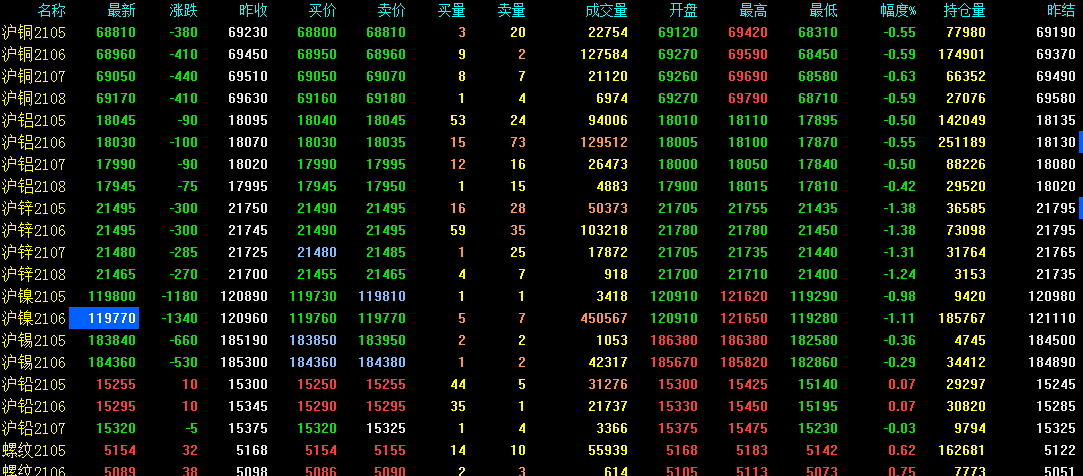Click volume 127584 for 沪铜2106

(604, 55)
